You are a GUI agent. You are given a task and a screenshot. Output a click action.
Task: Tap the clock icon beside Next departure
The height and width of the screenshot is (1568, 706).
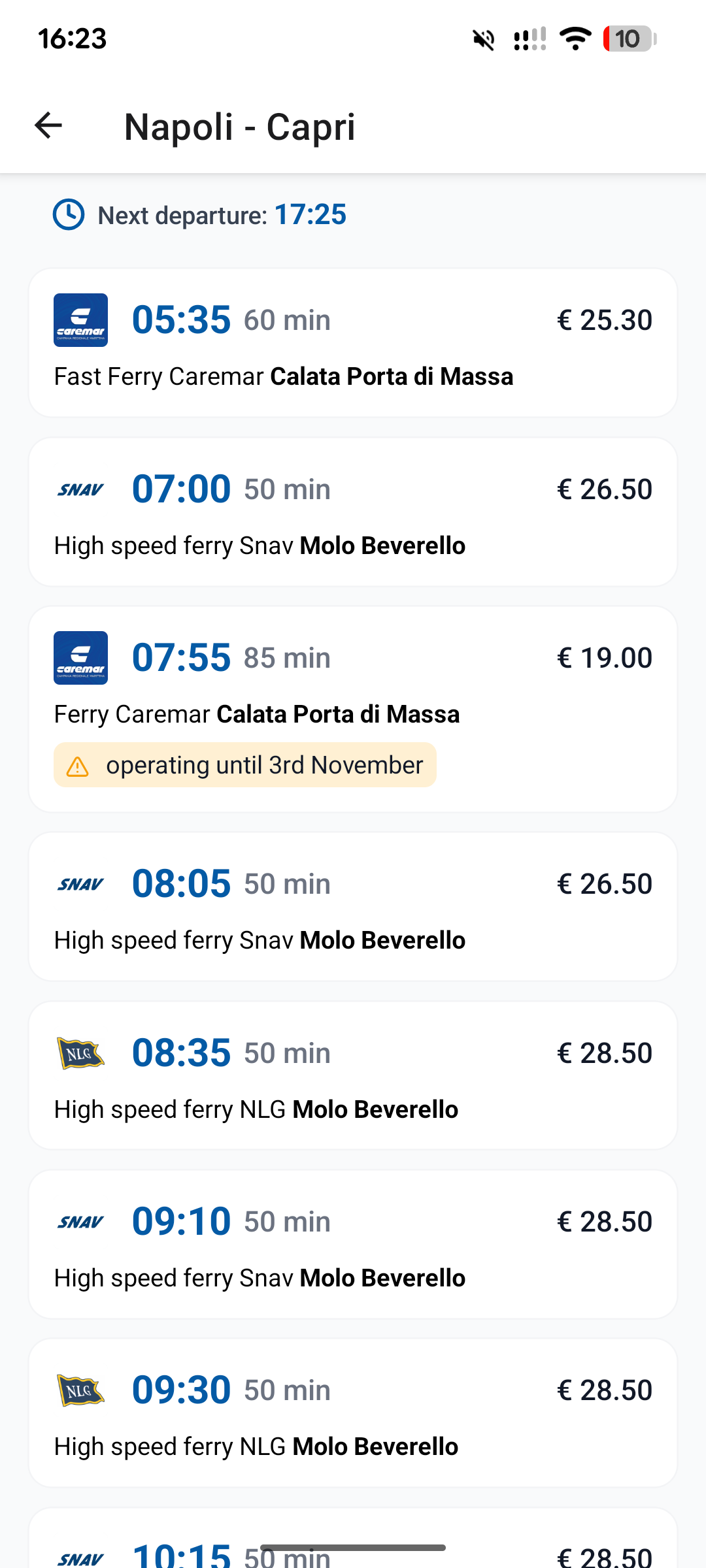(x=69, y=215)
